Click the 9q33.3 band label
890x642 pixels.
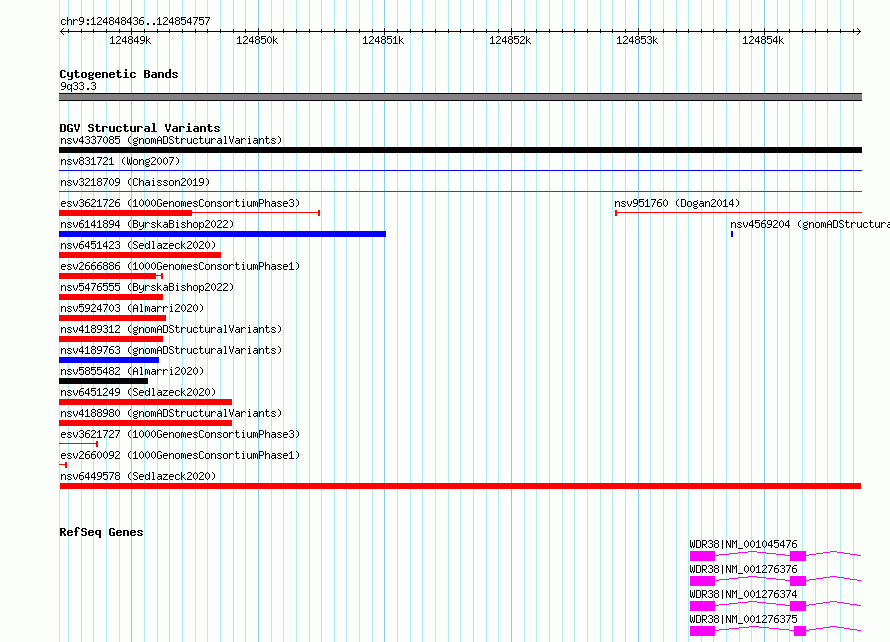[78, 86]
